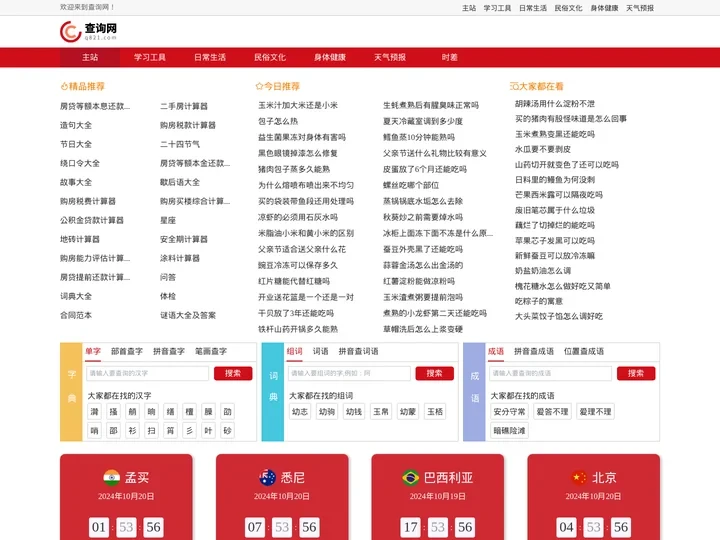The width and height of the screenshot is (720, 540).
Task: Click the 孟买 city time card title
Action: coord(137,478)
